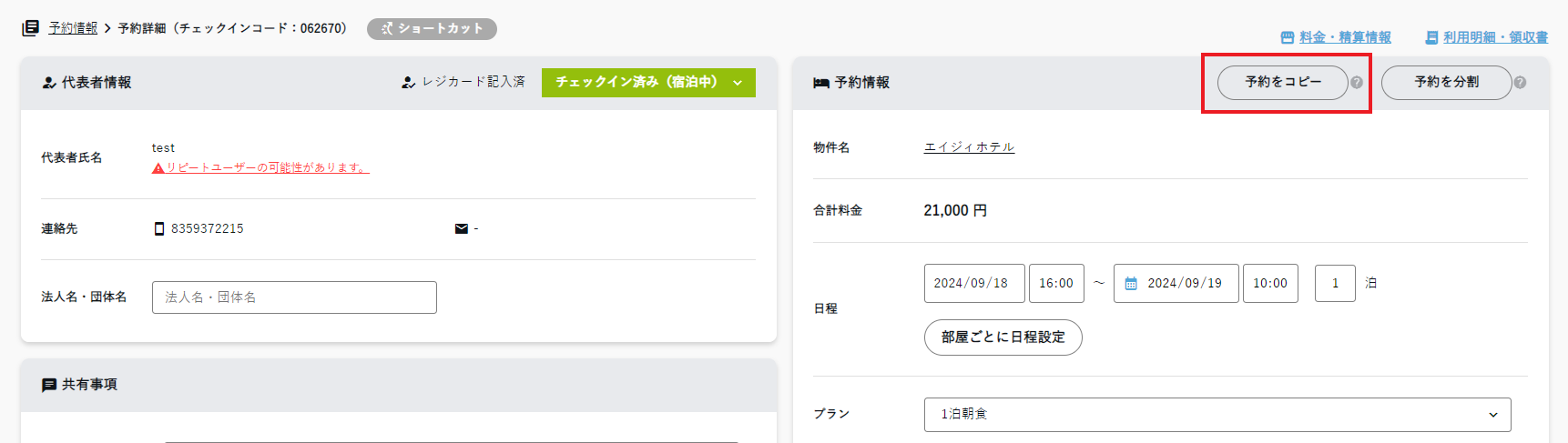Focus the 法人名・団体名 text field
This screenshot has height=443, width=1568.
point(294,297)
